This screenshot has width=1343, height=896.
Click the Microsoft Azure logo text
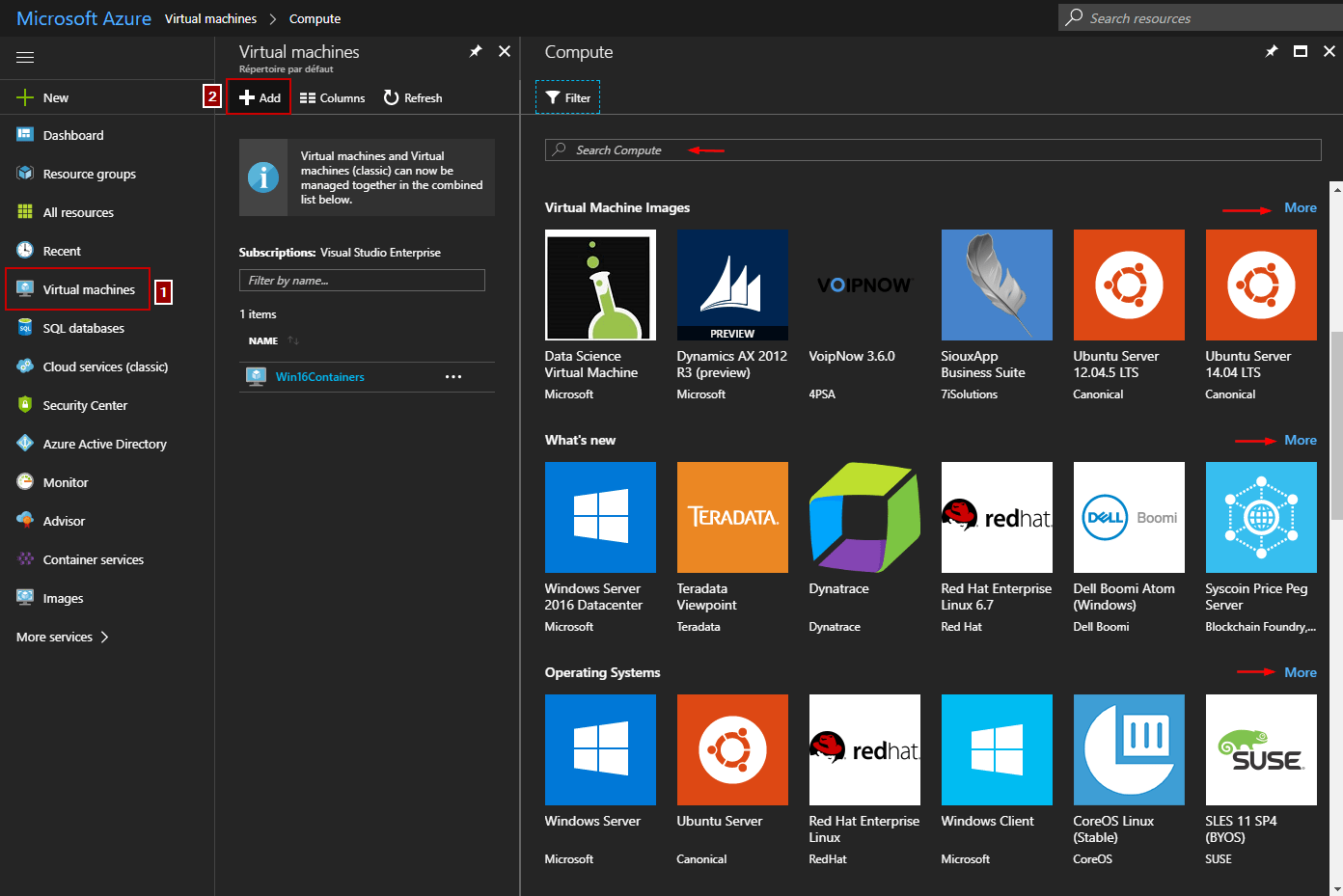[x=84, y=18]
